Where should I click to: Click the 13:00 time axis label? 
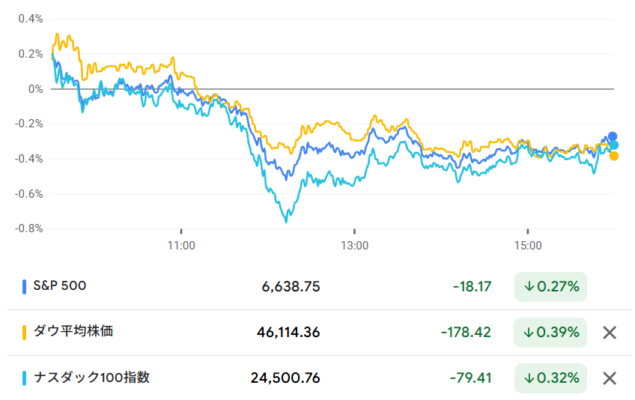(x=355, y=244)
